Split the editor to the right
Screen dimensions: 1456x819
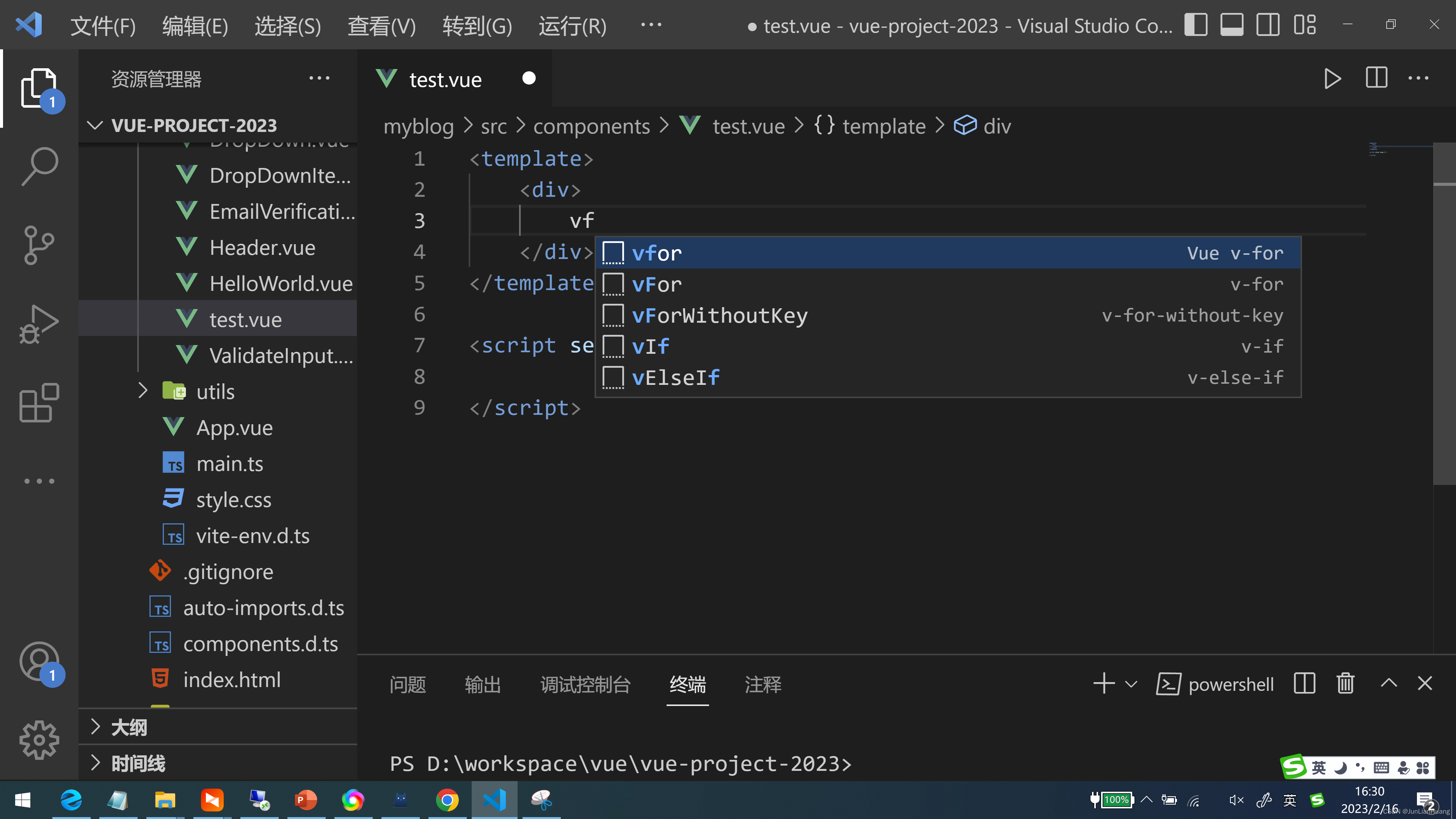pos(1376,78)
